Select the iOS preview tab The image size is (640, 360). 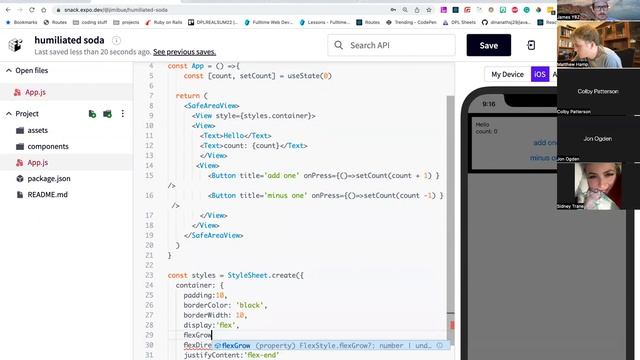(540, 74)
